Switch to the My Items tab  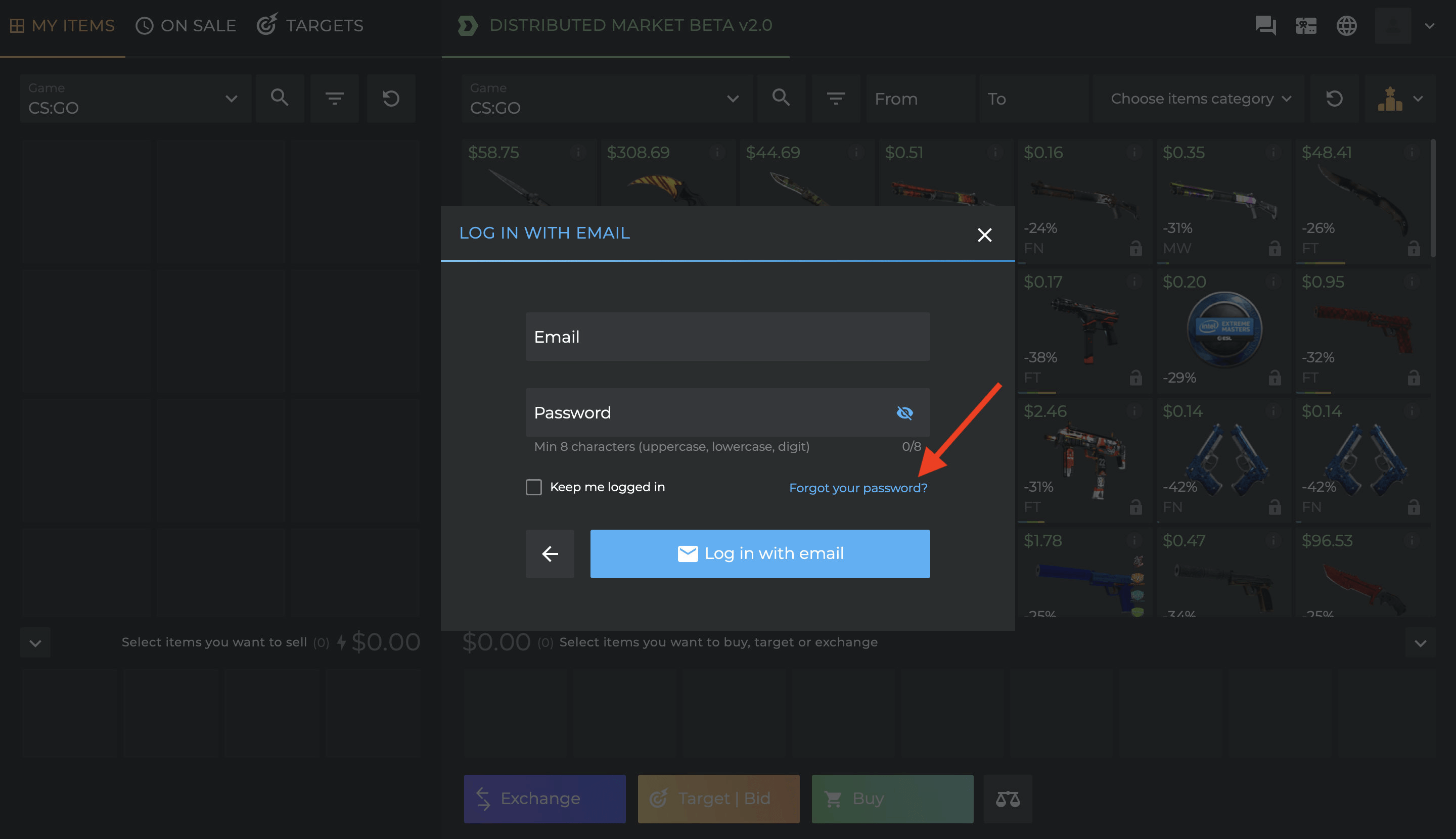[x=62, y=25]
